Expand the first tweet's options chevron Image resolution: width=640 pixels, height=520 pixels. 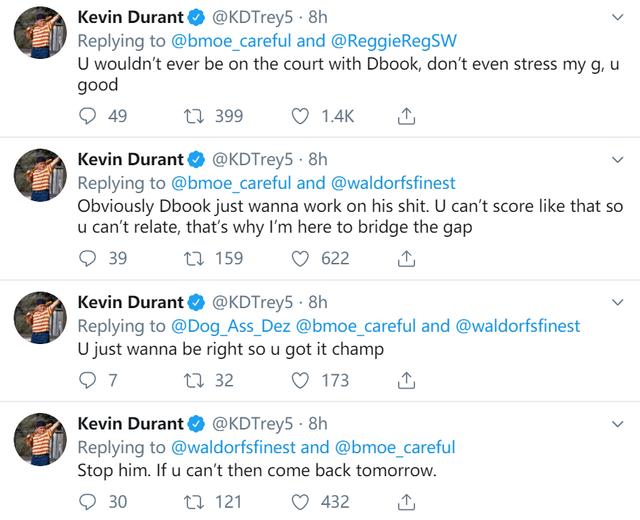(x=618, y=18)
